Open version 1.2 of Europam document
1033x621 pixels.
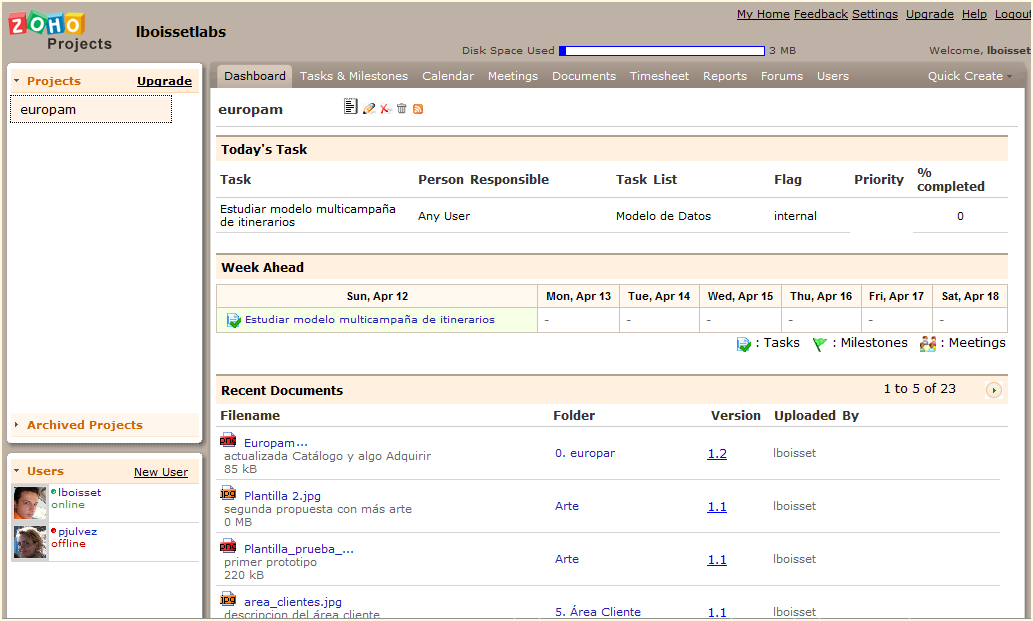[717, 454]
